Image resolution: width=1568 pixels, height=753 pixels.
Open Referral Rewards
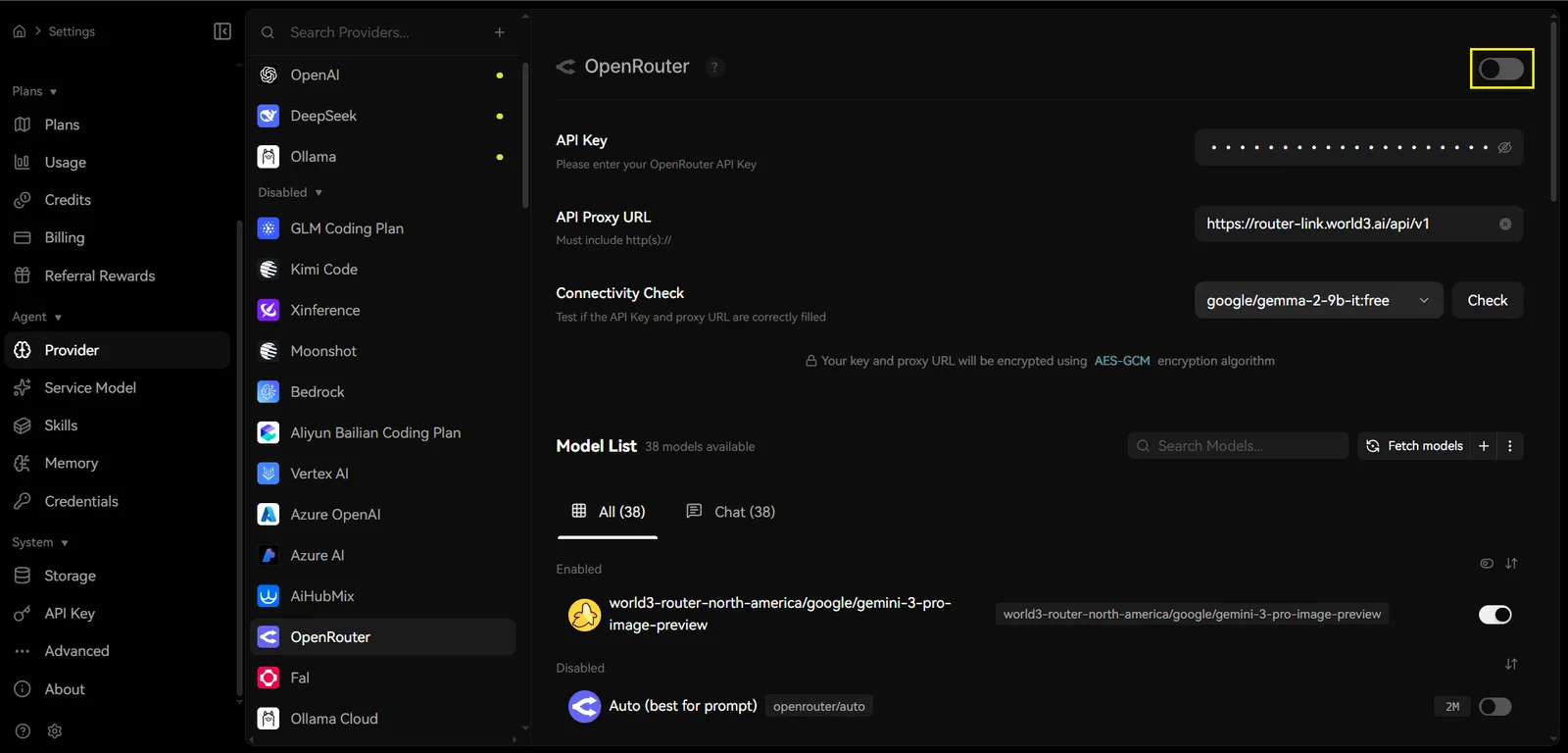pos(118,276)
